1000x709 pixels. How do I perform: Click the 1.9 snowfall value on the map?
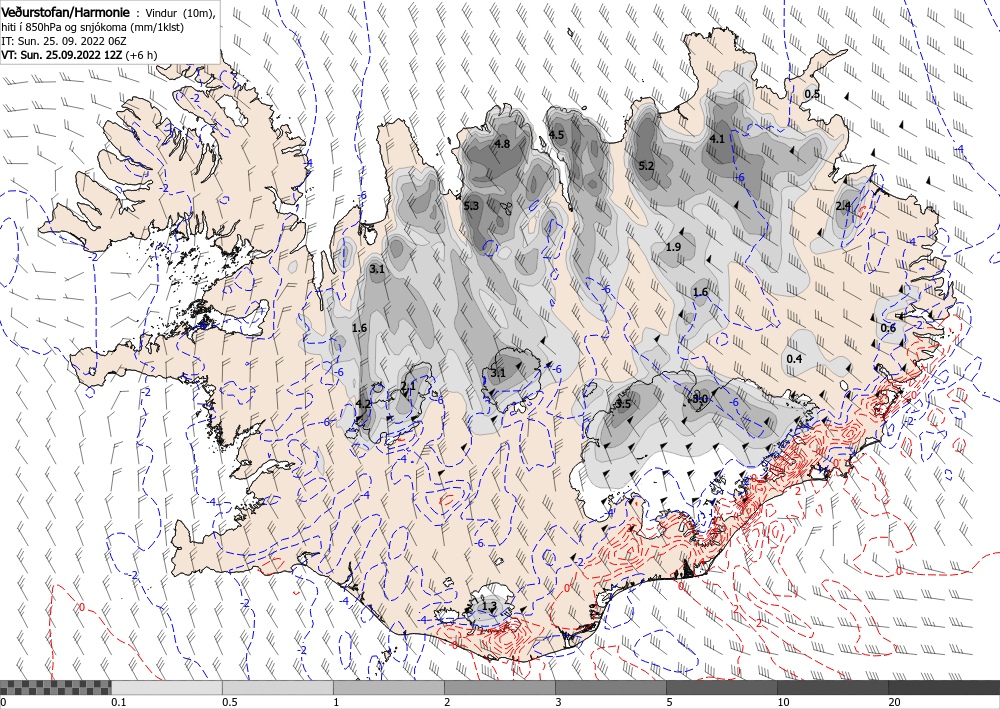click(673, 247)
